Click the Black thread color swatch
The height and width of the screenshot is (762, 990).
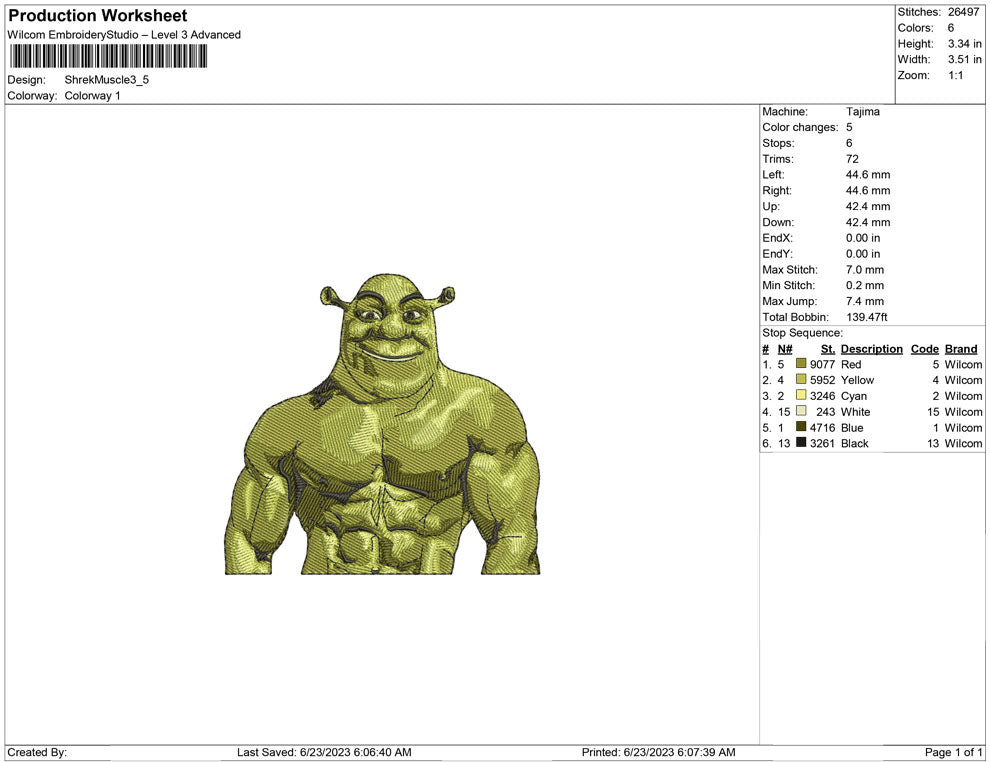click(x=801, y=443)
